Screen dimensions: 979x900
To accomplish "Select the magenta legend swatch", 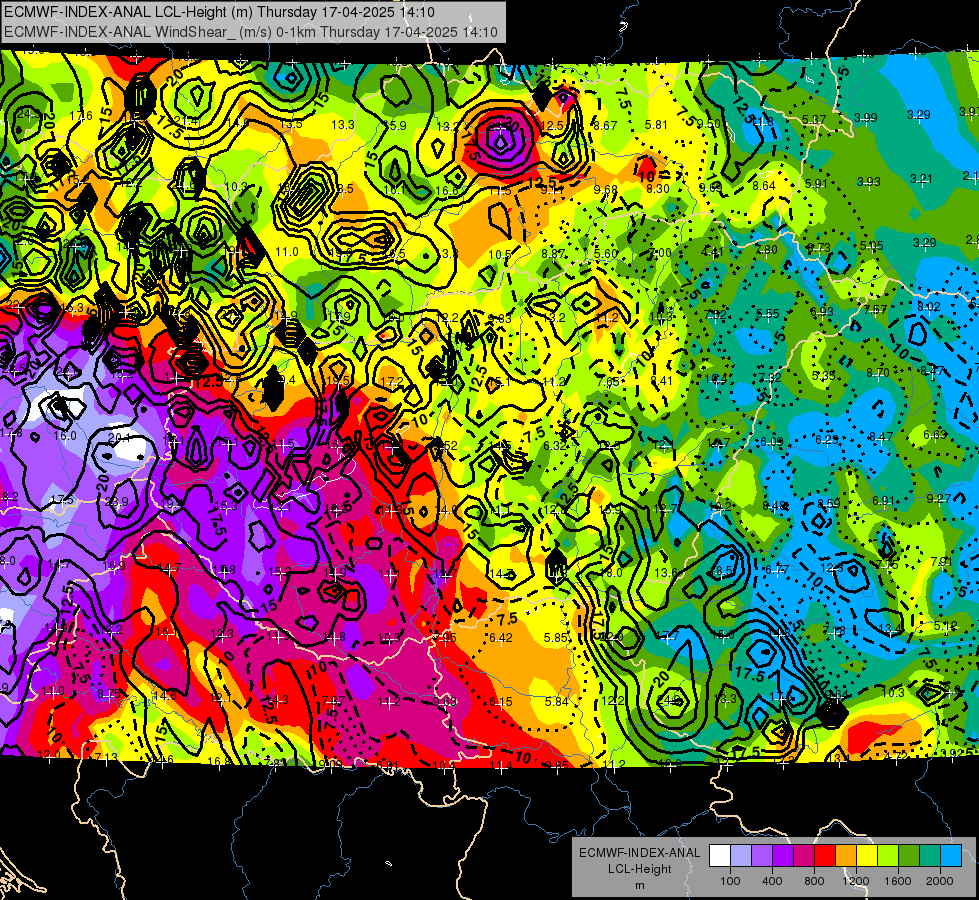I will coord(804,856).
